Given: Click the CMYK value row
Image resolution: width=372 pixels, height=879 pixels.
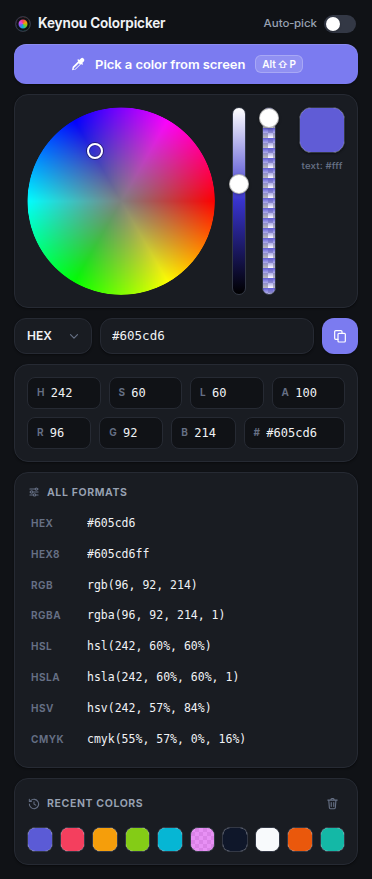Looking at the screenshot, I should (186, 738).
